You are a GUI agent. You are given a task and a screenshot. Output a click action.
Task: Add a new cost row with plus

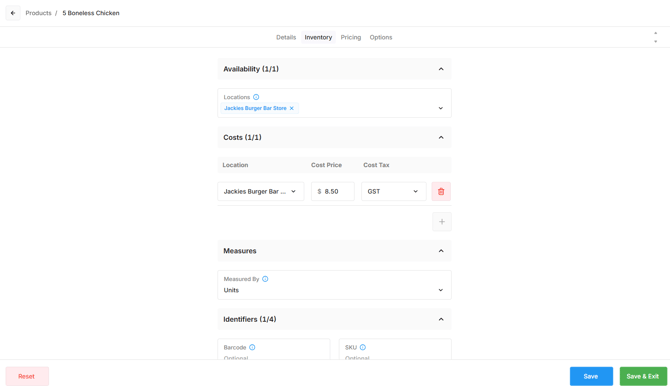coord(442,222)
